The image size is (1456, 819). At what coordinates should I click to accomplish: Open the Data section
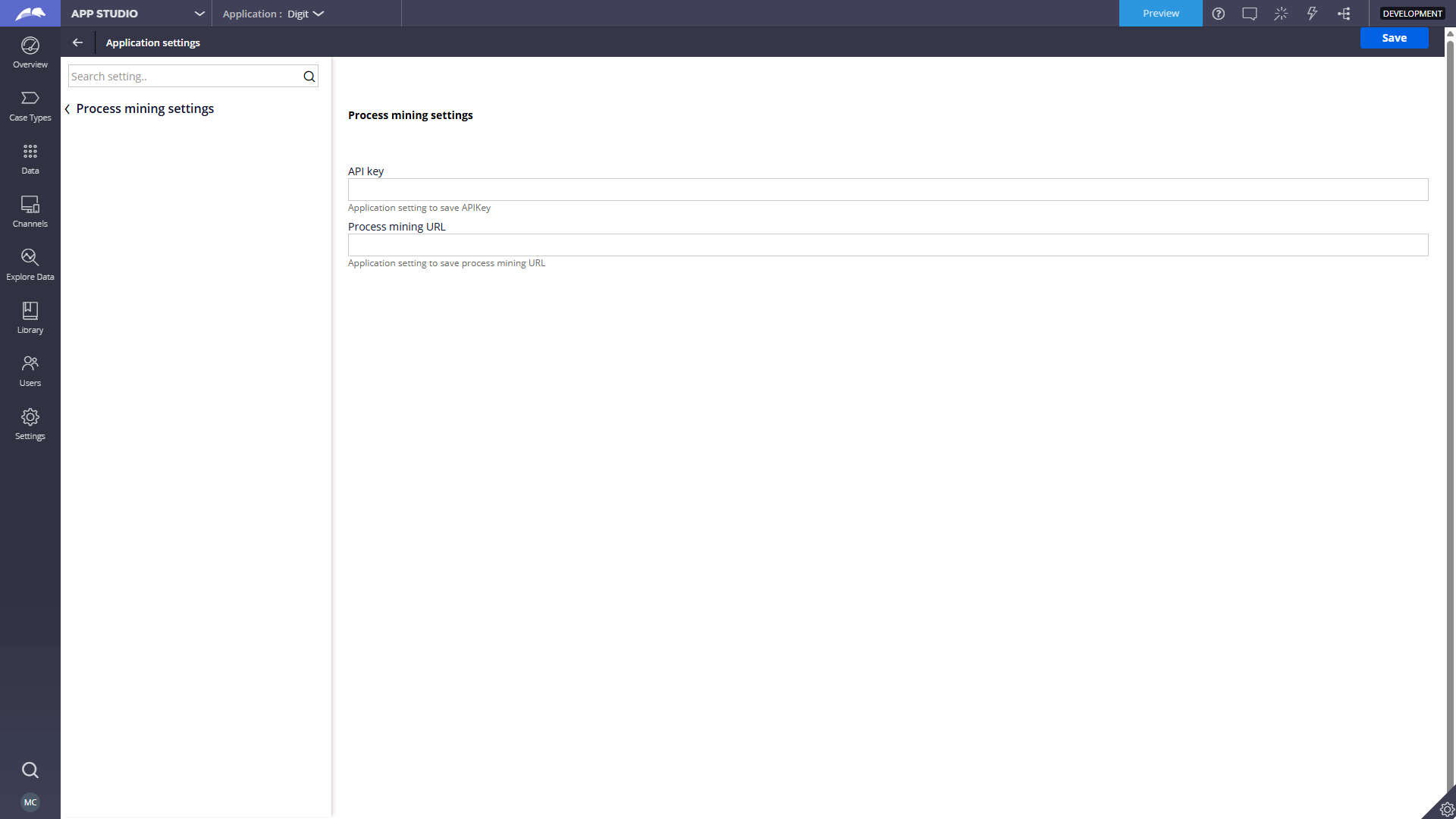[30, 158]
